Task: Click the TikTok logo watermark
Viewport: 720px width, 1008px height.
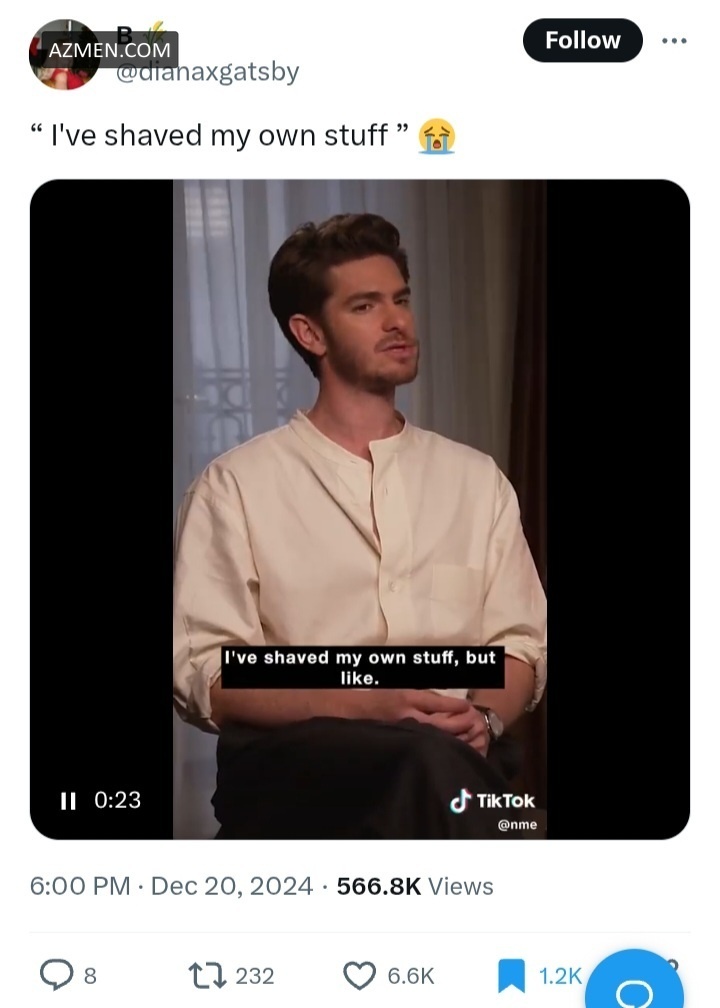Action: tap(492, 801)
